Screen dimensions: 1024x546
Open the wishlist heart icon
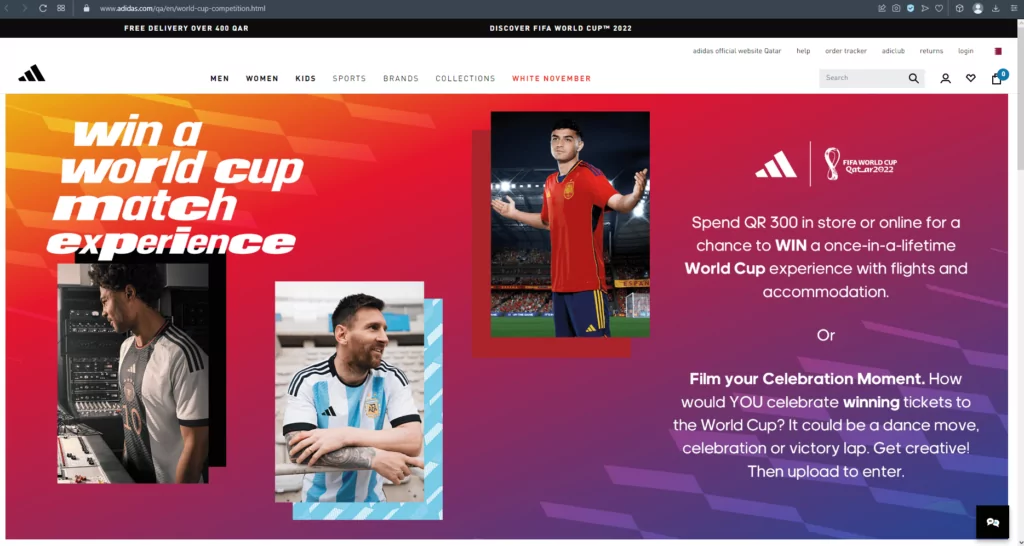click(970, 78)
